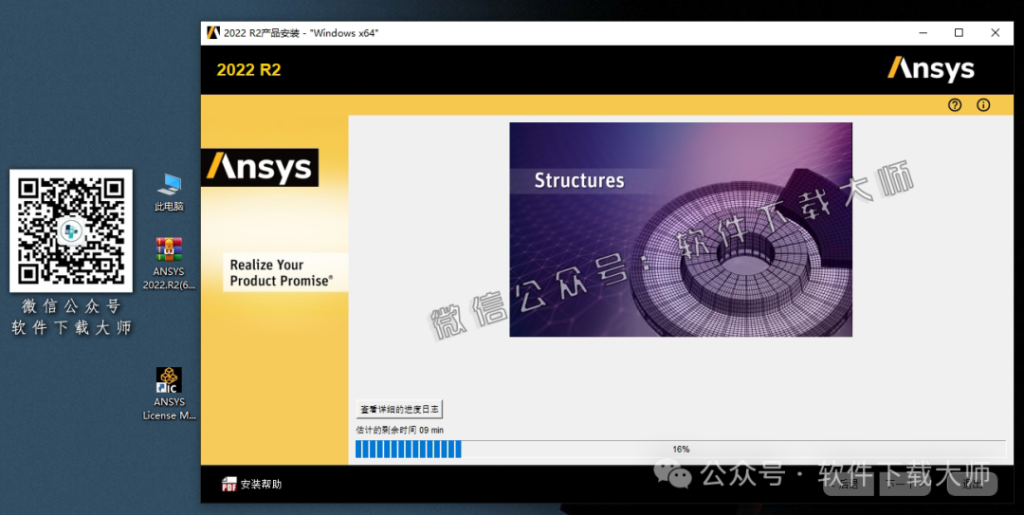Click the Ansys logo in the header
The width and height of the screenshot is (1024, 515).
pos(931,69)
